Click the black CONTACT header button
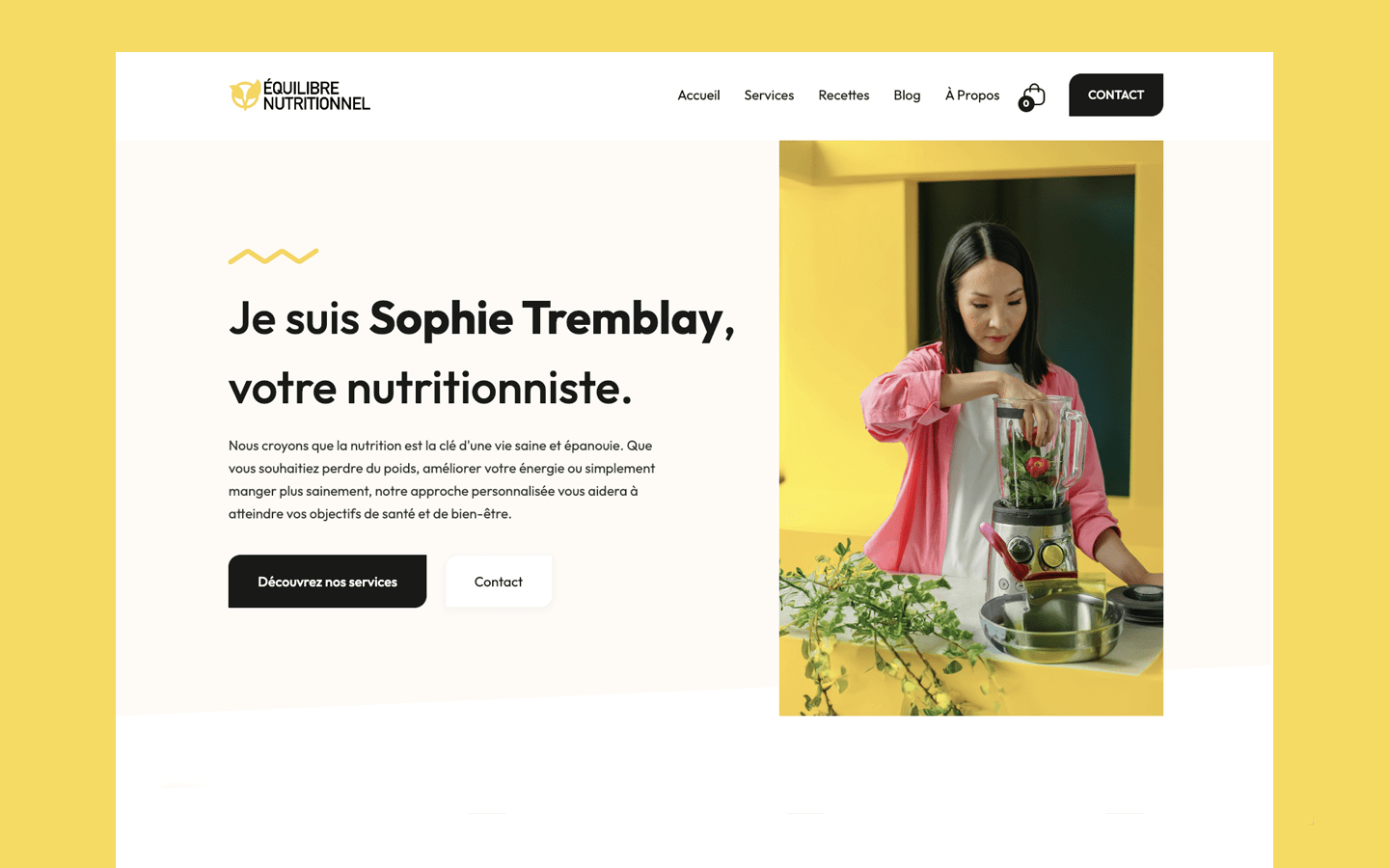1389x868 pixels. pos(1116,95)
